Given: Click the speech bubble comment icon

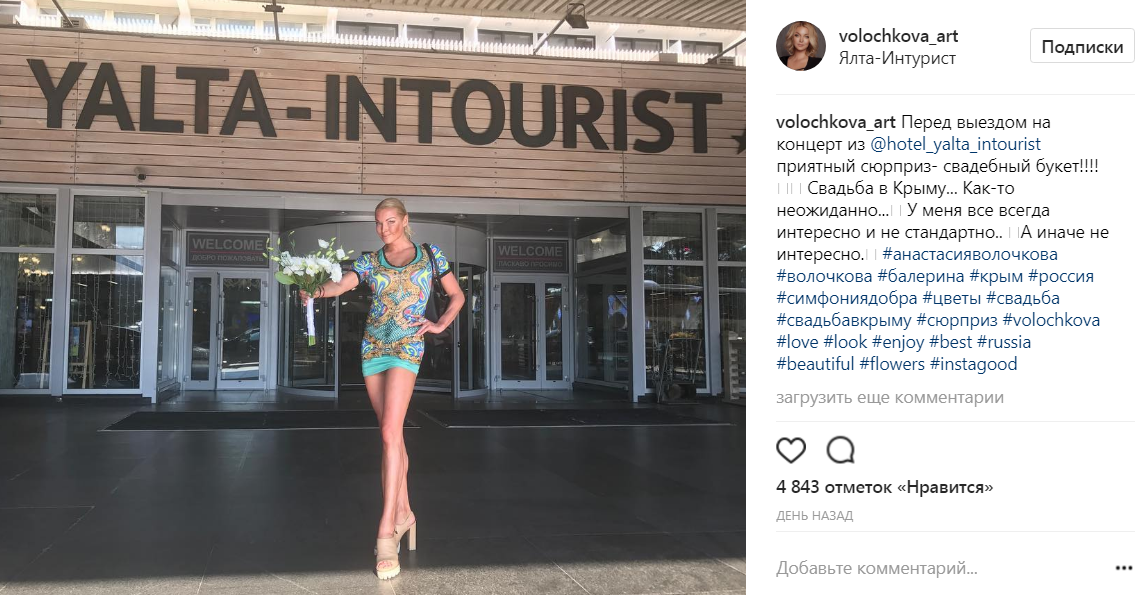Looking at the screenshot, I should point(841,450).
